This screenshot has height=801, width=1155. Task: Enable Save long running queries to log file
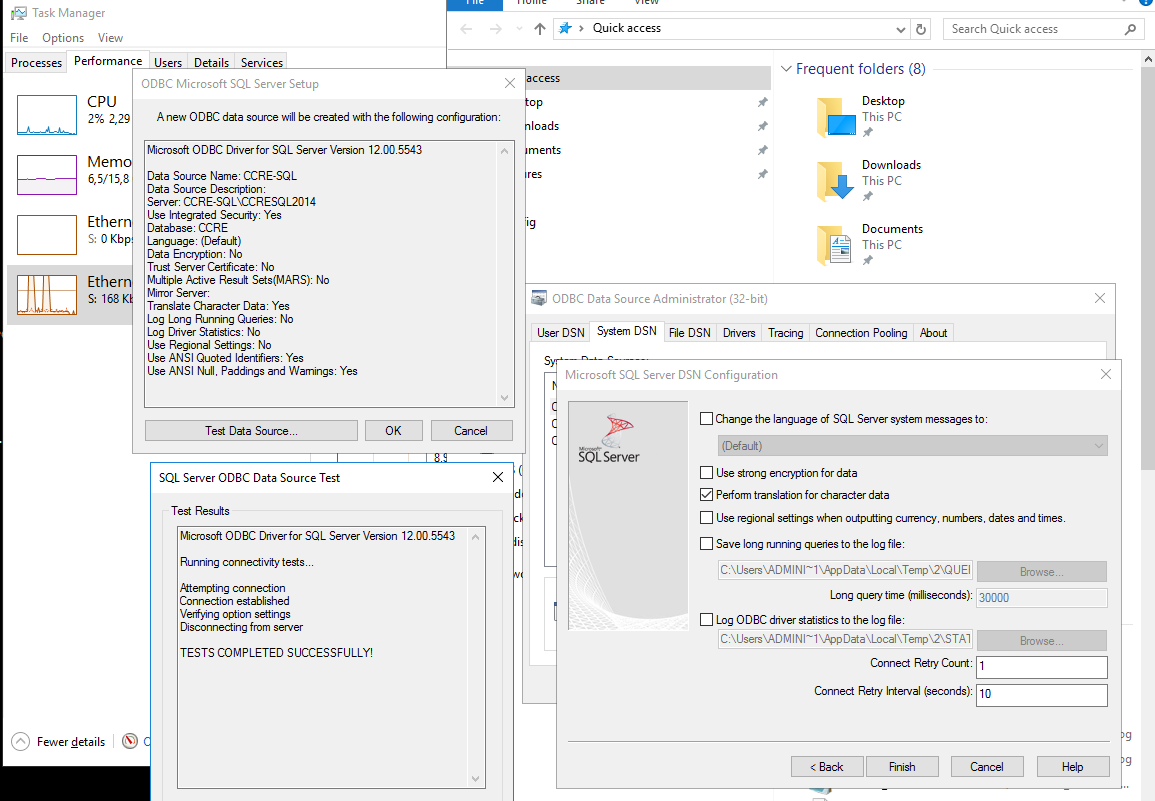pos(706,544)
